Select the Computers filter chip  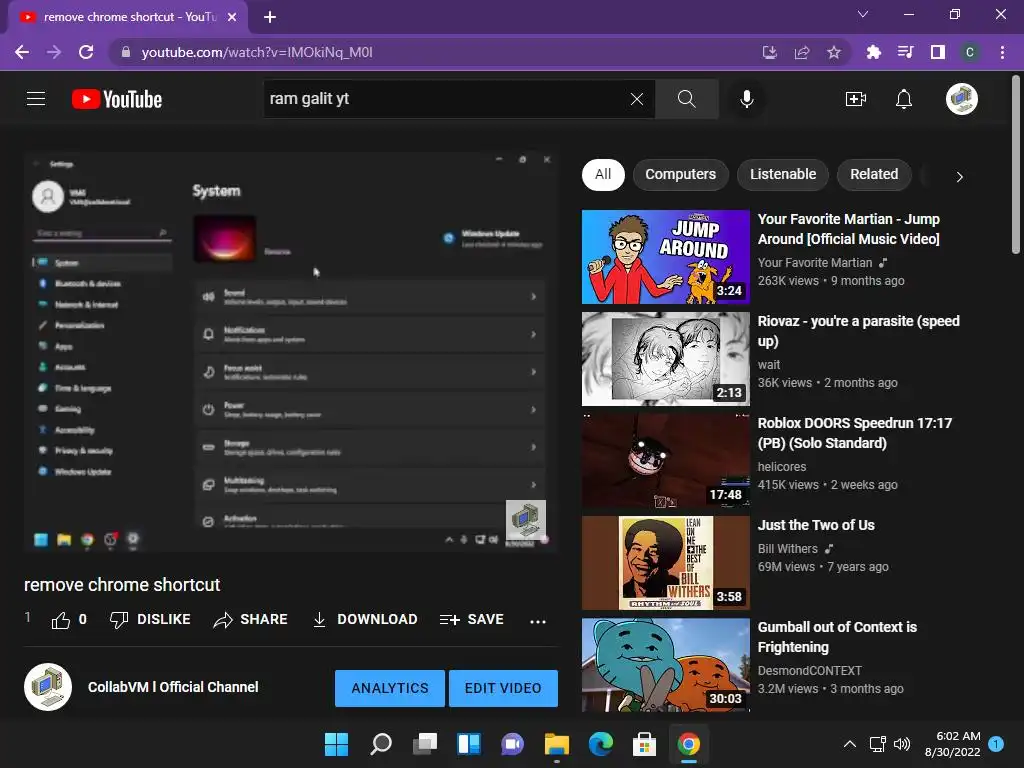pos(680,174)
